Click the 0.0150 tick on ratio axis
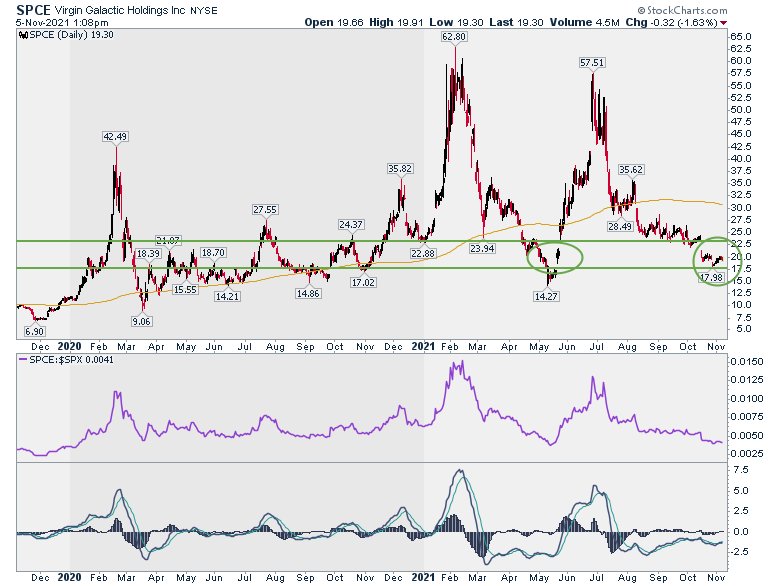This screenshot has height=586, width=780. 747,362
